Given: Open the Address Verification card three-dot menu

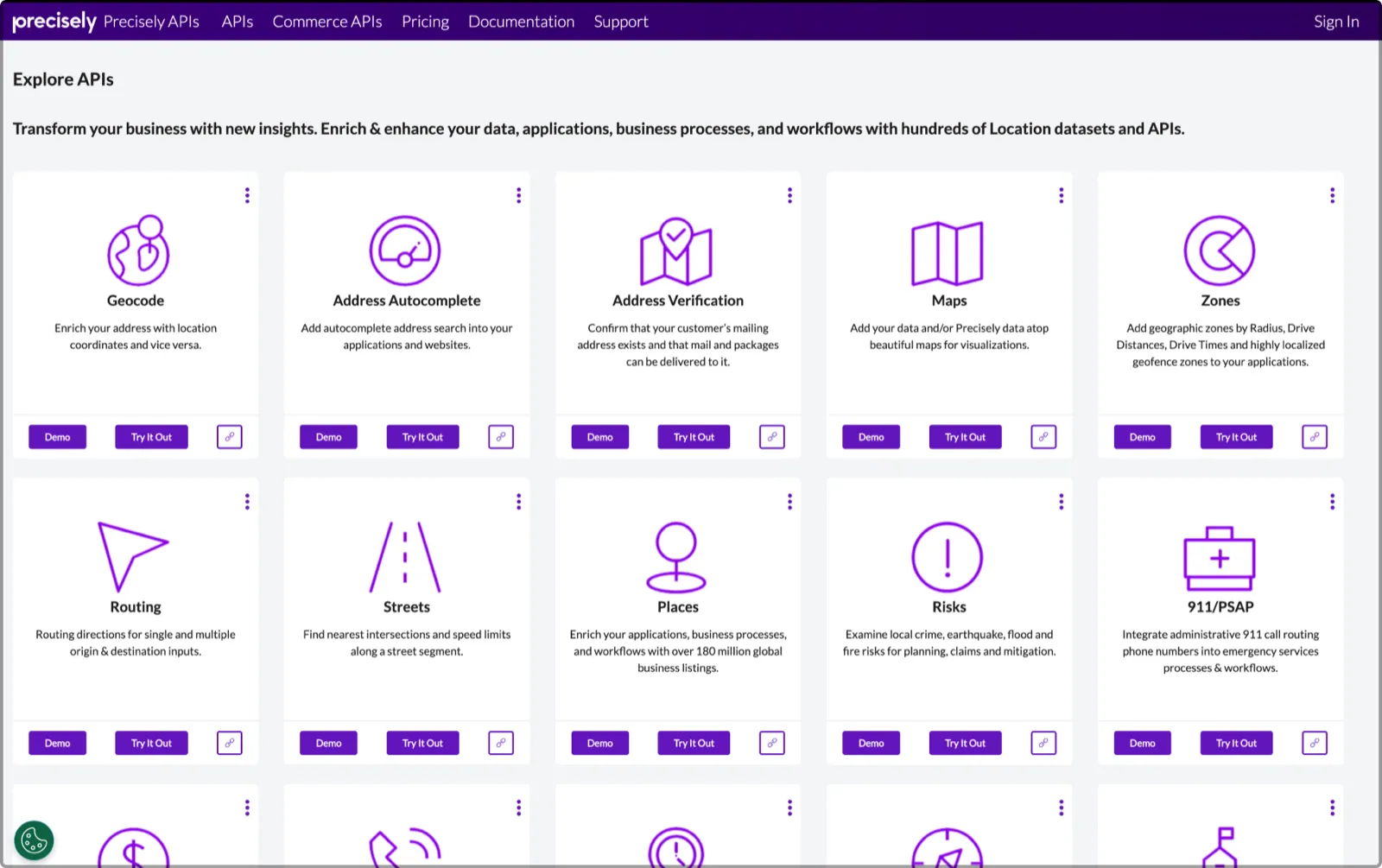Looking at the screenshot, I should (789, 195).
